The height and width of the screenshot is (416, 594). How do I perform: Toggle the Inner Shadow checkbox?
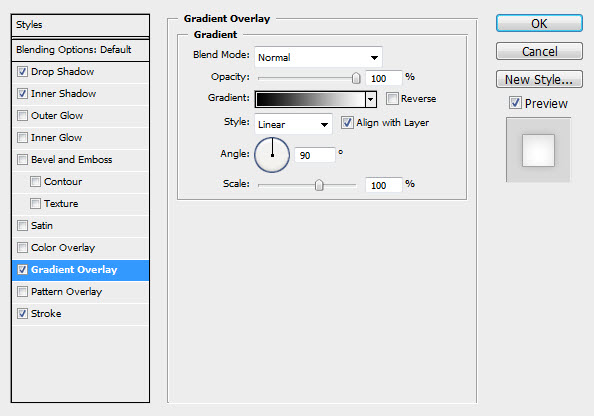(x=22, y=94)
